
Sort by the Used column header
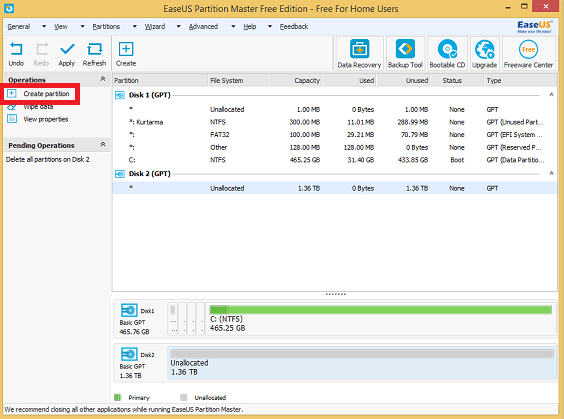pos(349,81)
